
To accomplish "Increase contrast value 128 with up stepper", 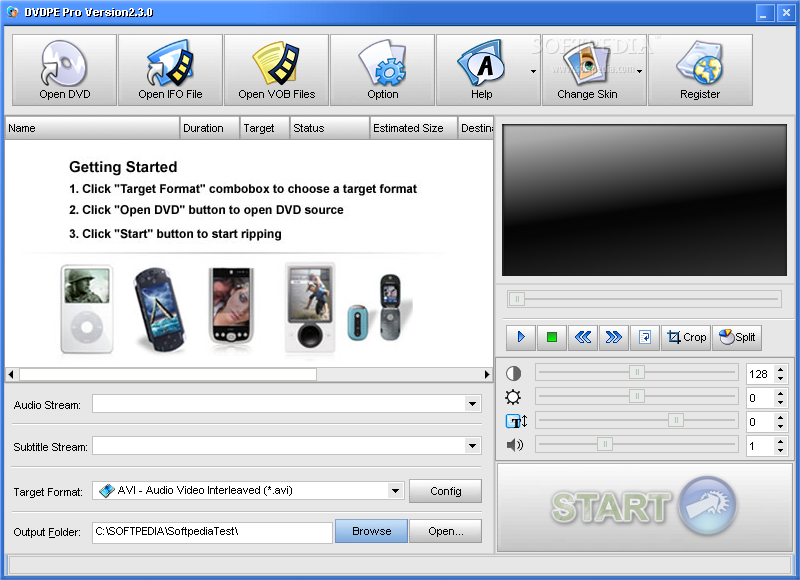I will [x=781, y=369].
